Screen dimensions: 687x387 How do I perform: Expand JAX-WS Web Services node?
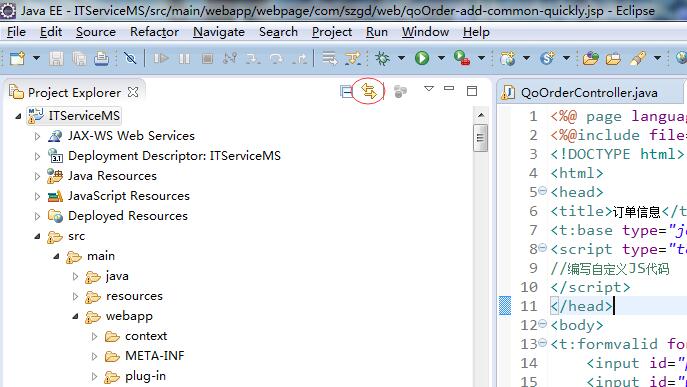37,136
